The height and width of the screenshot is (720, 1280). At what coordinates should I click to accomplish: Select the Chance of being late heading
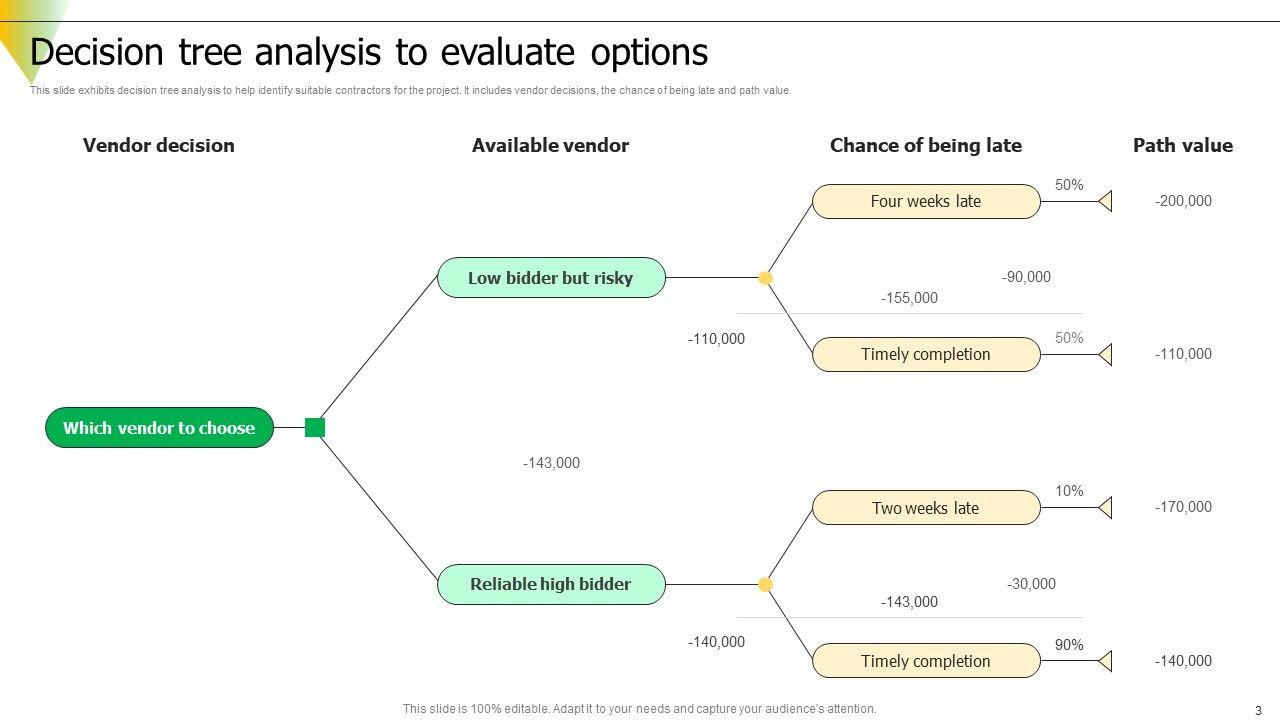(x=926, y=145)
